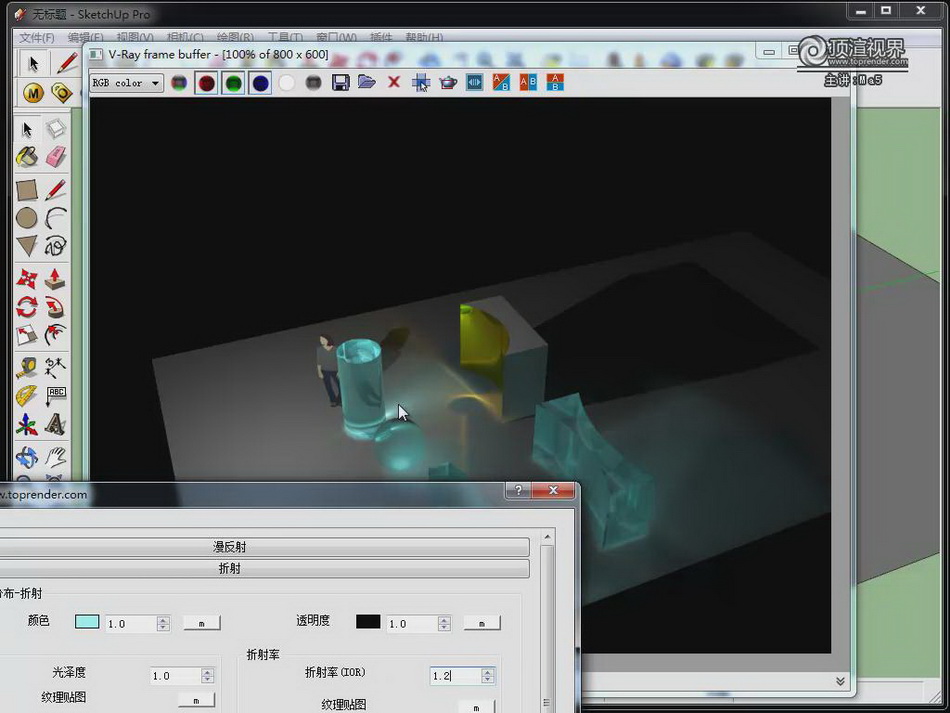Image resolution: width=950 pixels, height=713 pixels.
Task: Switch to RGB color mode icon
Action: click(x=179, y=82)
